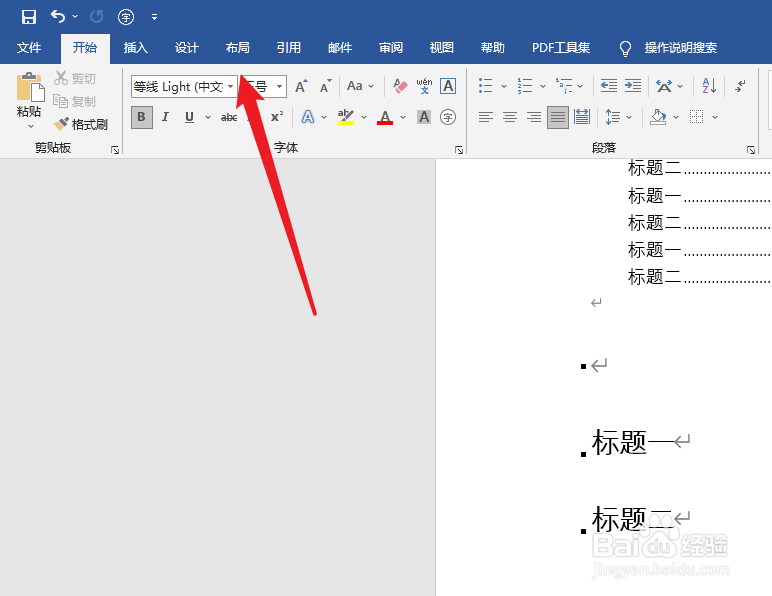The height and width of the screenshot is (596, 772).
Task: Click the 剪切 cut button
Action: (x=75, y=78)
